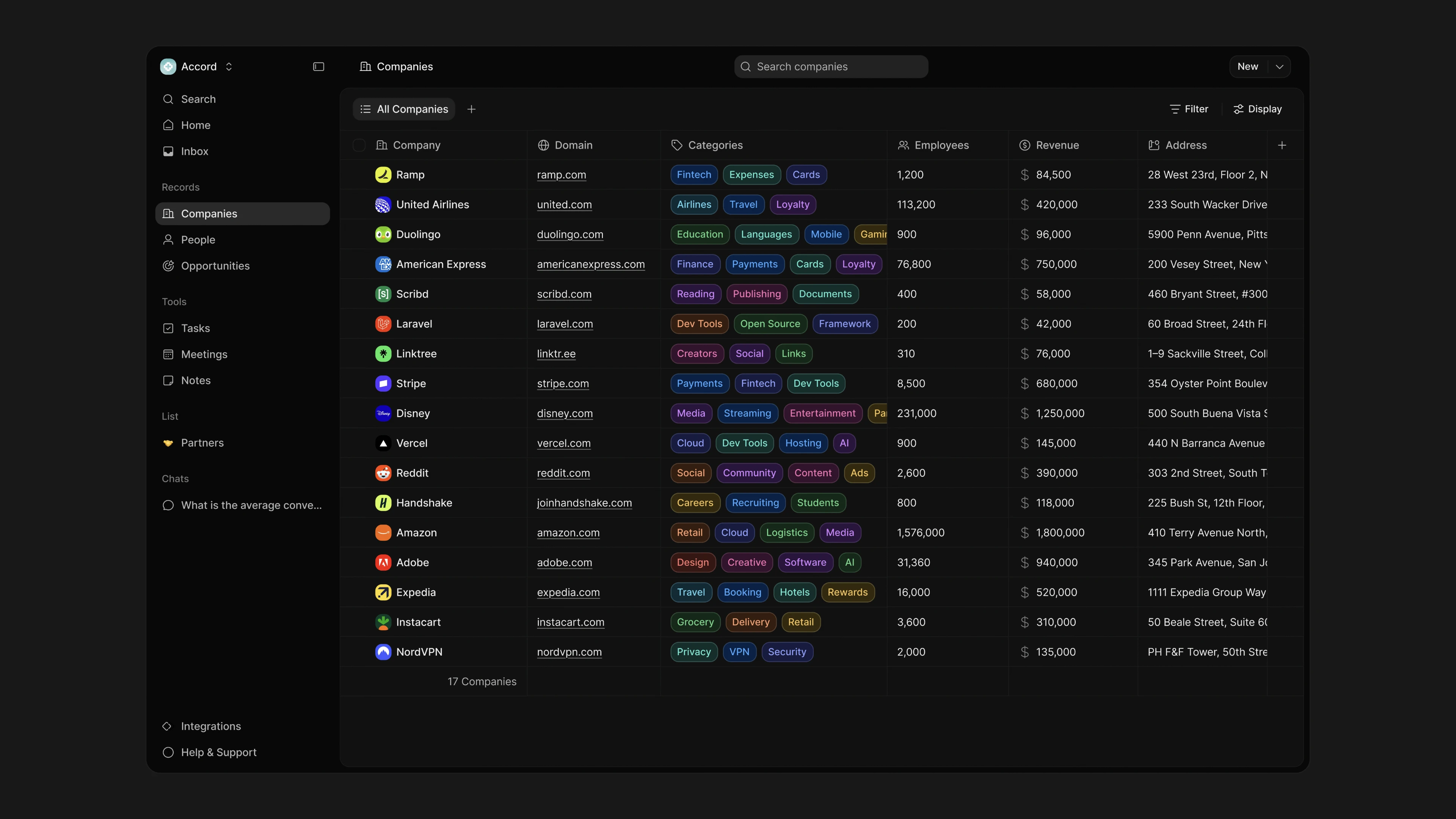Click the Scribd logo icon
Screen dimensions: 1456x819
point(383,294)
